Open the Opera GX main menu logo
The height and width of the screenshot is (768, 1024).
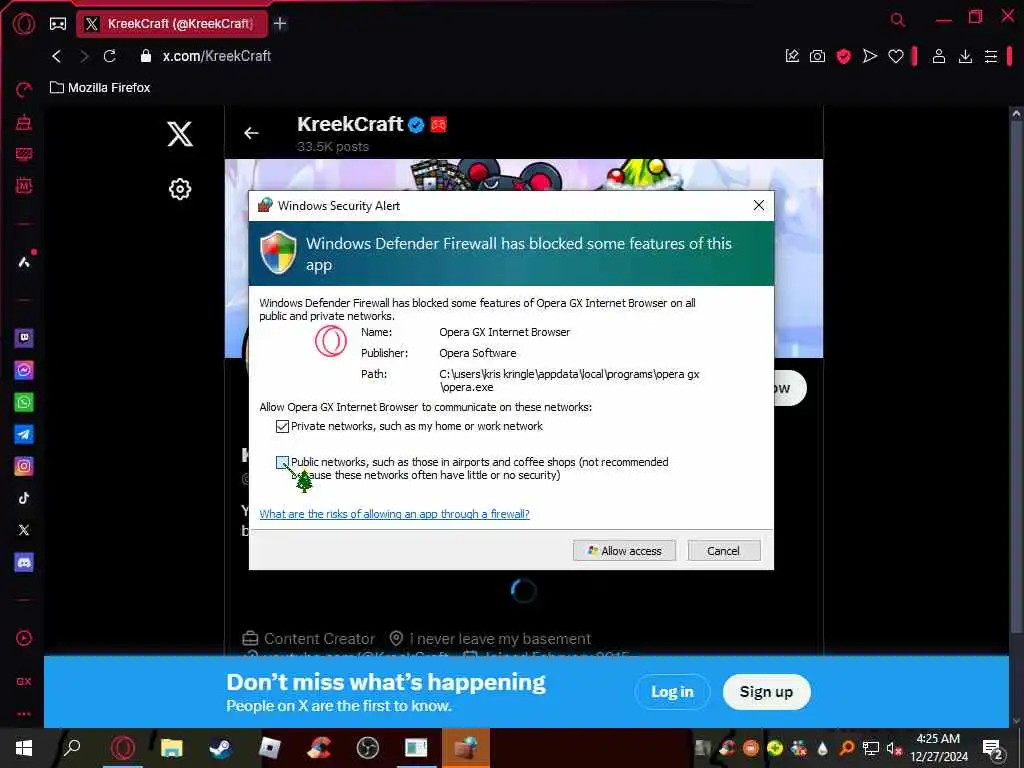(x=24, y=24)
